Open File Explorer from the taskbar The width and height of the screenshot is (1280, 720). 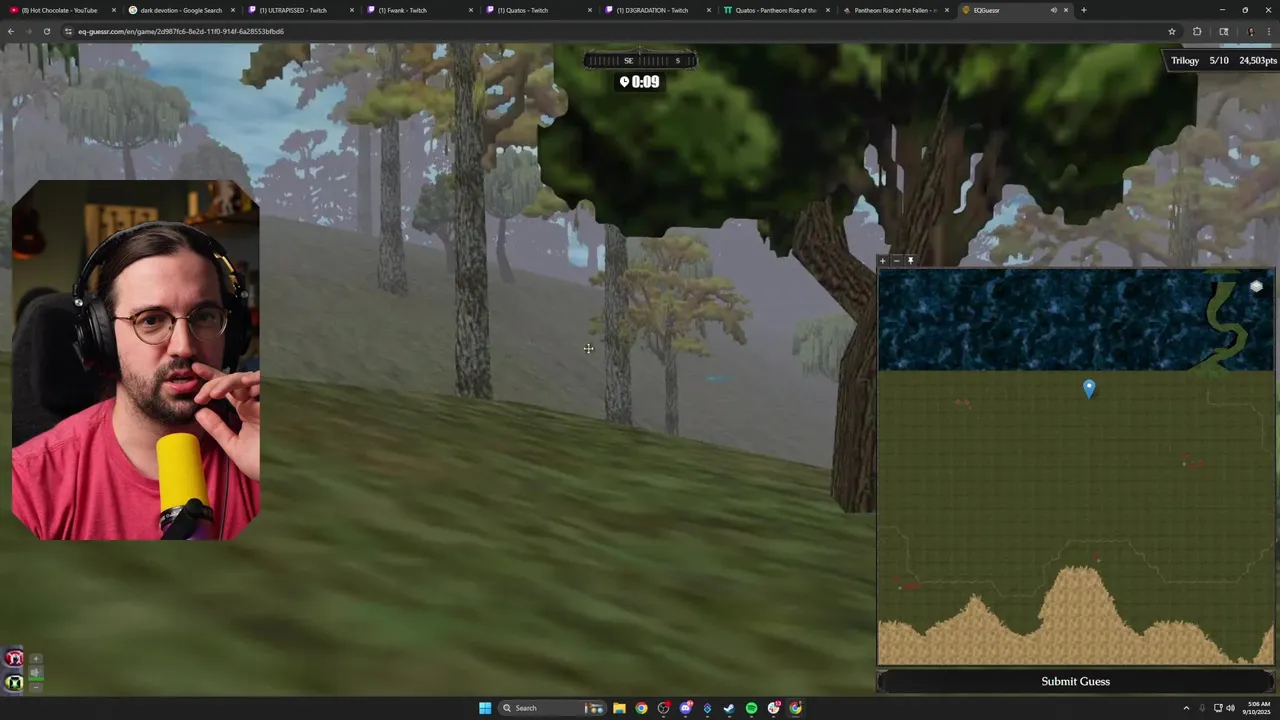pos(619,708)
